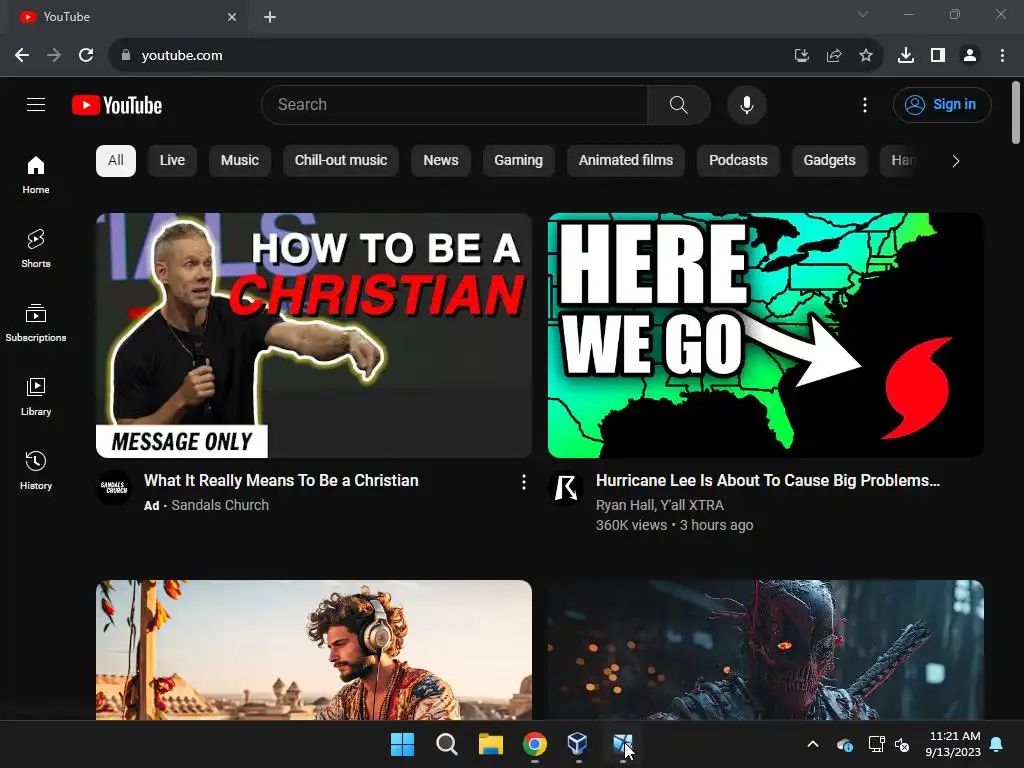
Task: Click the install app icon in address bar
Action: pos(802,56)
